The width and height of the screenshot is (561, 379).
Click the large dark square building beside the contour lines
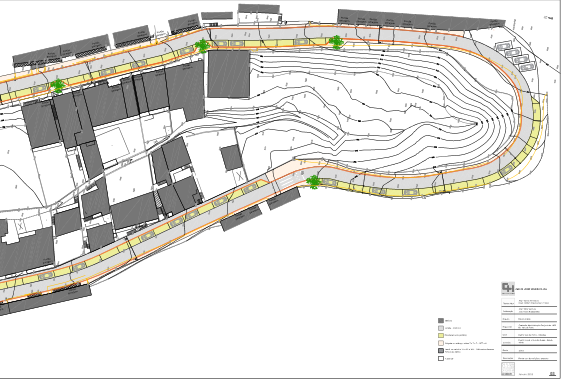click(x=229, y=74)
